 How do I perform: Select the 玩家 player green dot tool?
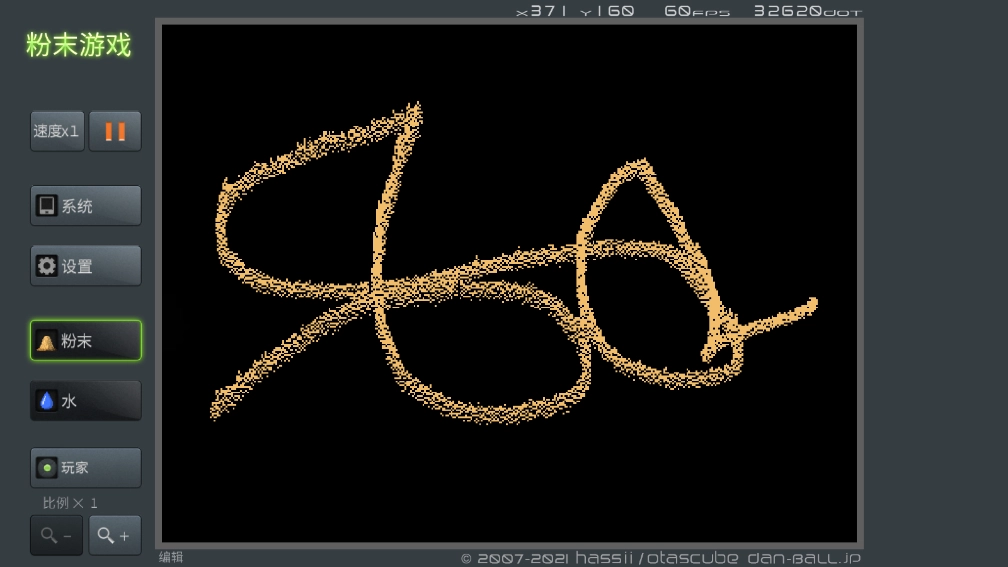pyautogui.click(x=86, y=467)
